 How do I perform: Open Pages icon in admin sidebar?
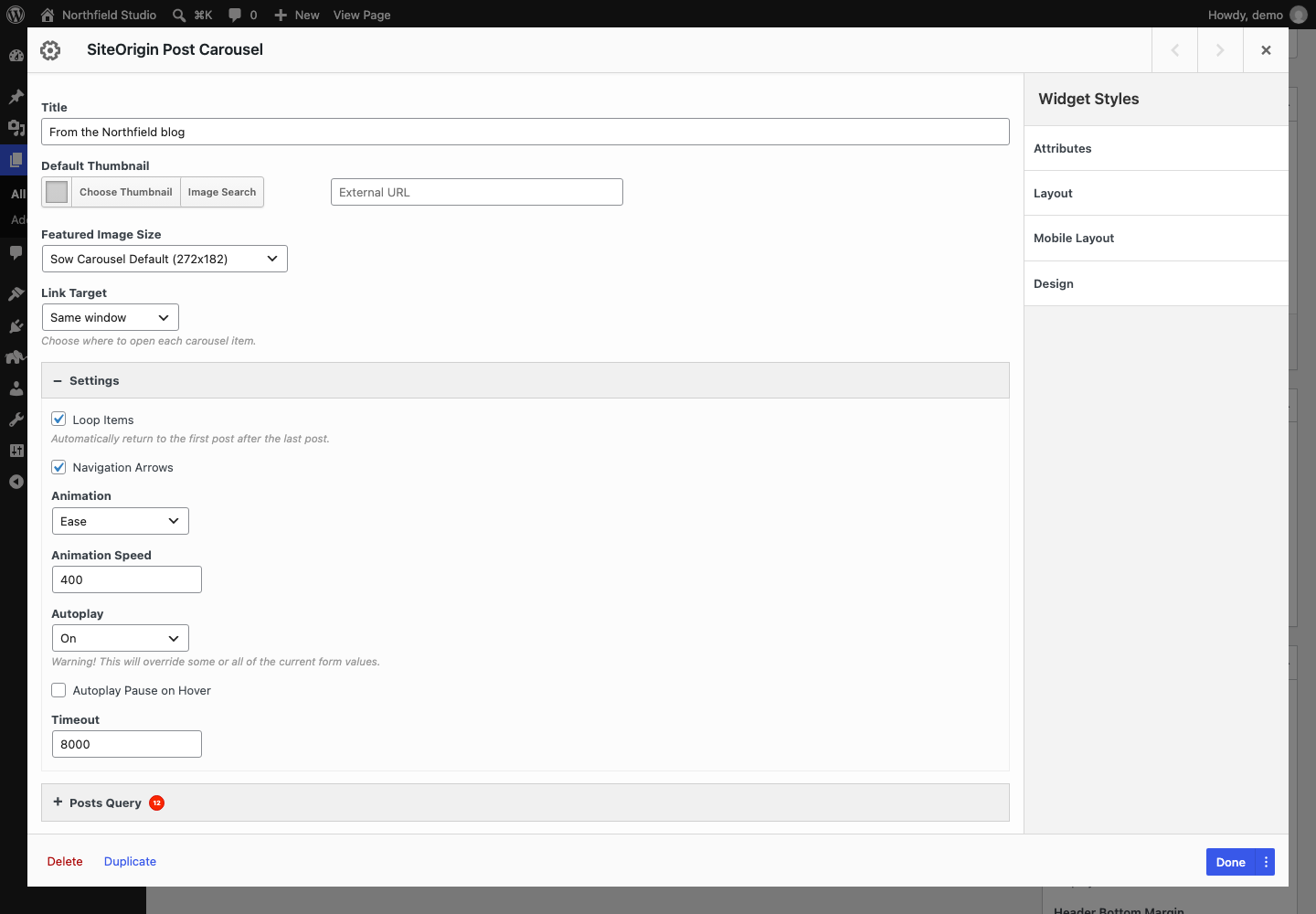click(16, 160)
